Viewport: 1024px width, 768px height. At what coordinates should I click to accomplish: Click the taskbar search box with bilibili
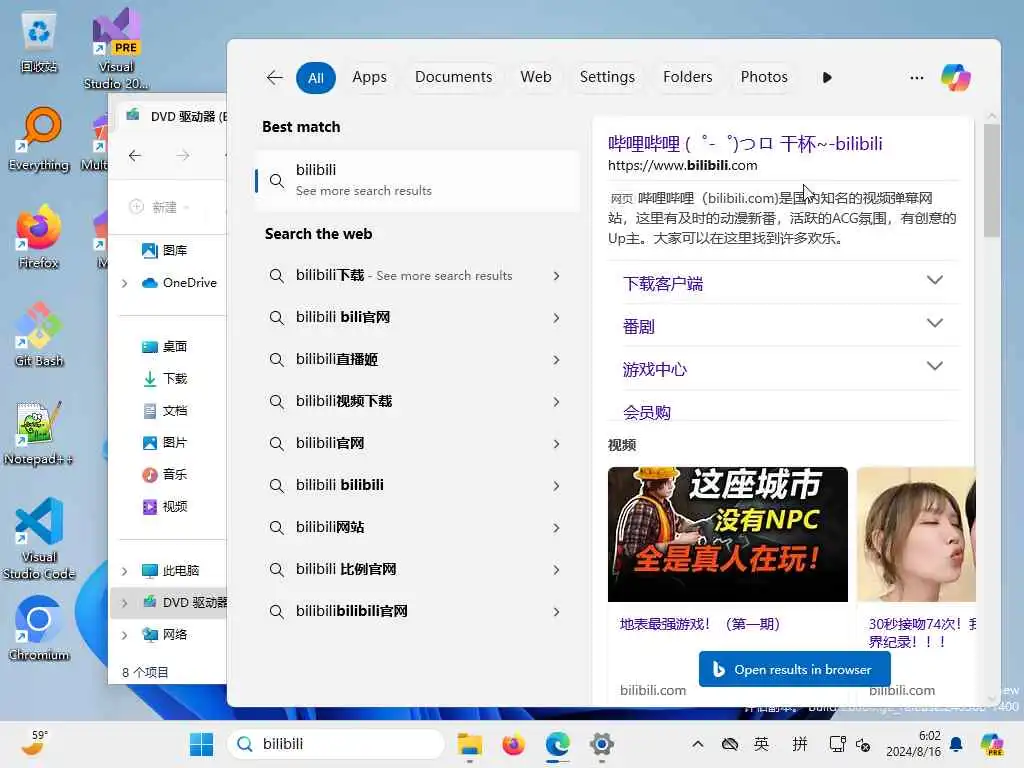click(336, 744)
